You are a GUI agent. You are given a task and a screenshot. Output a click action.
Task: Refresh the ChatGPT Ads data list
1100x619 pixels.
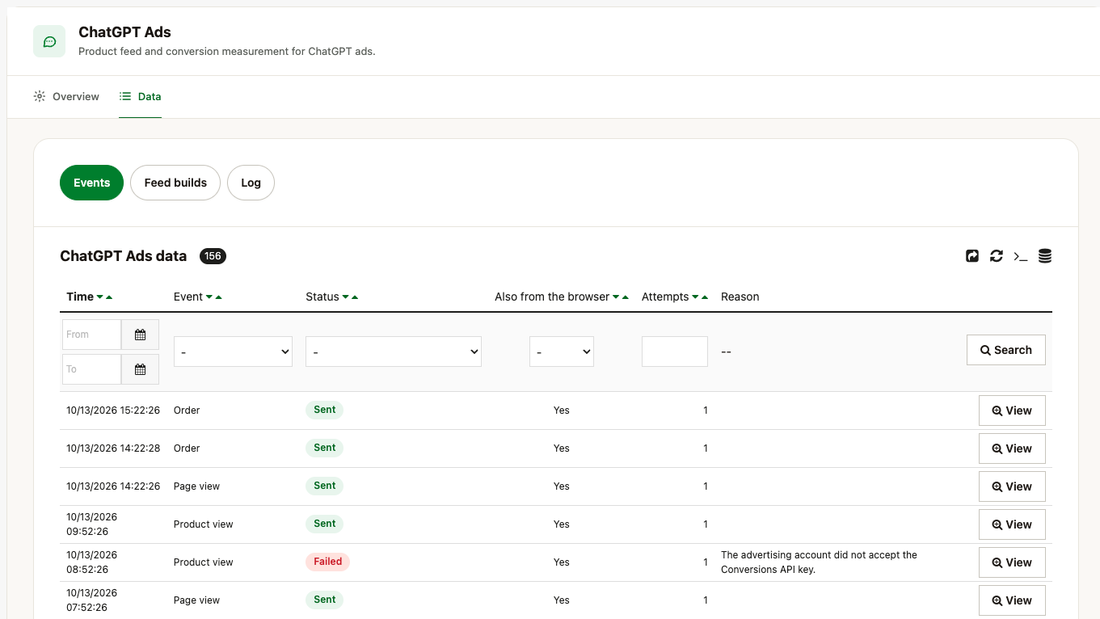point(996,256)
